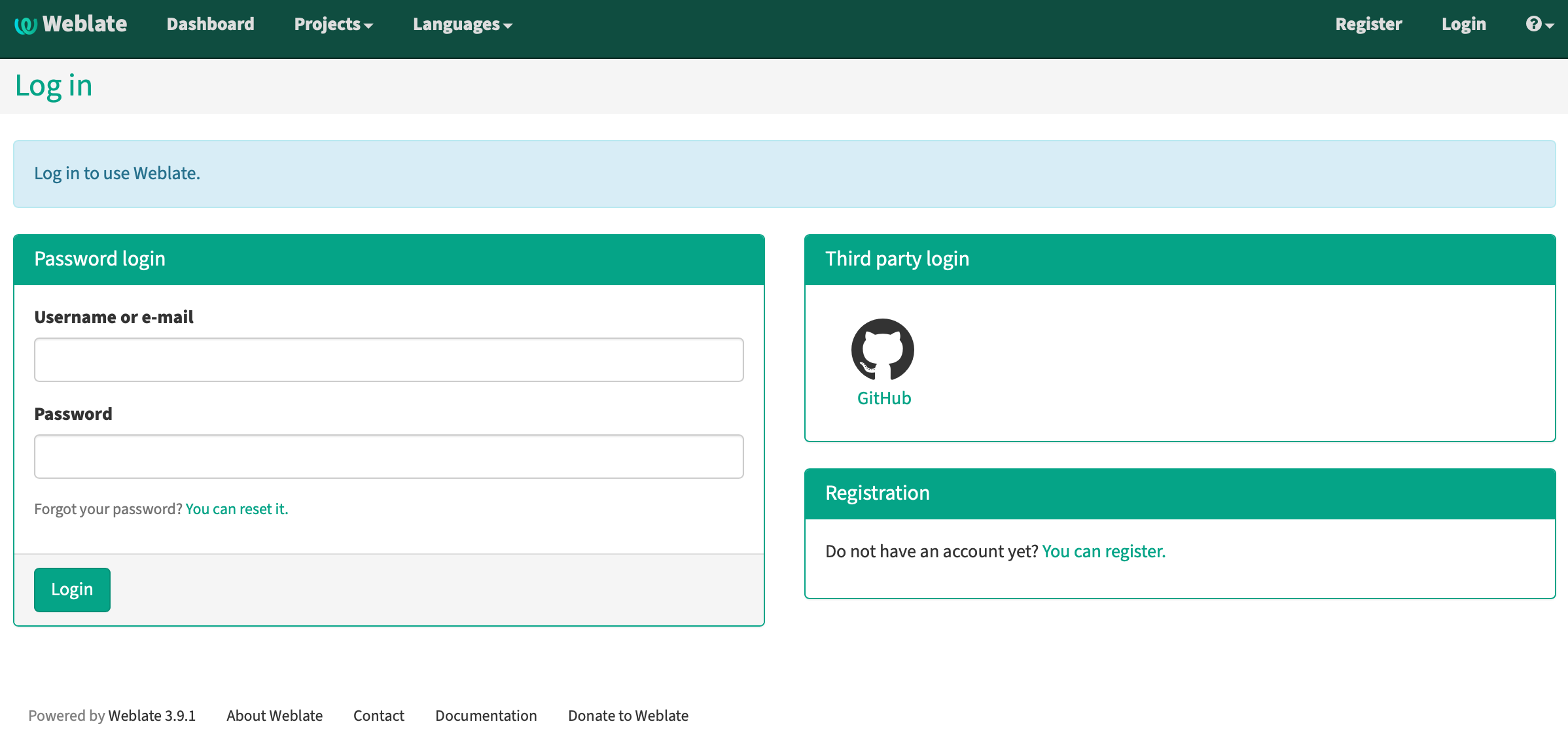This screenshot has width=1568, height=747.
Task: Click the 'Registration' panel heading
Action: click(878, 493)
